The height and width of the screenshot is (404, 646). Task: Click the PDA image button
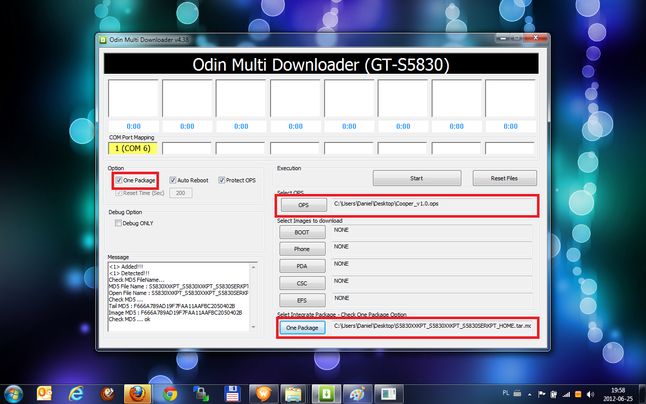pyautogui.click(x=302, y=266)
